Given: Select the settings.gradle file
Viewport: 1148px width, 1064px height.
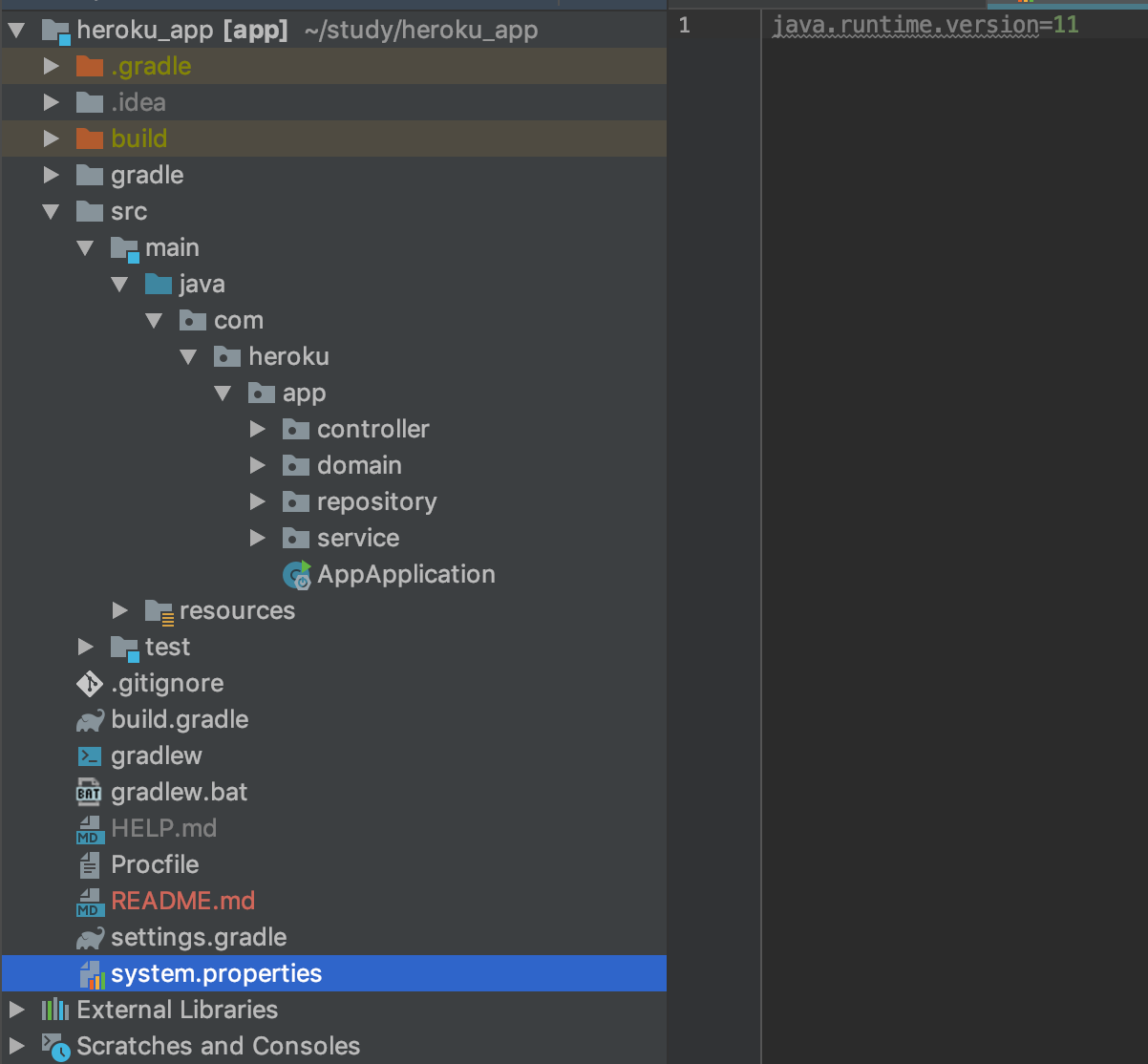Looking at the screenshot, I should [199, 938].
